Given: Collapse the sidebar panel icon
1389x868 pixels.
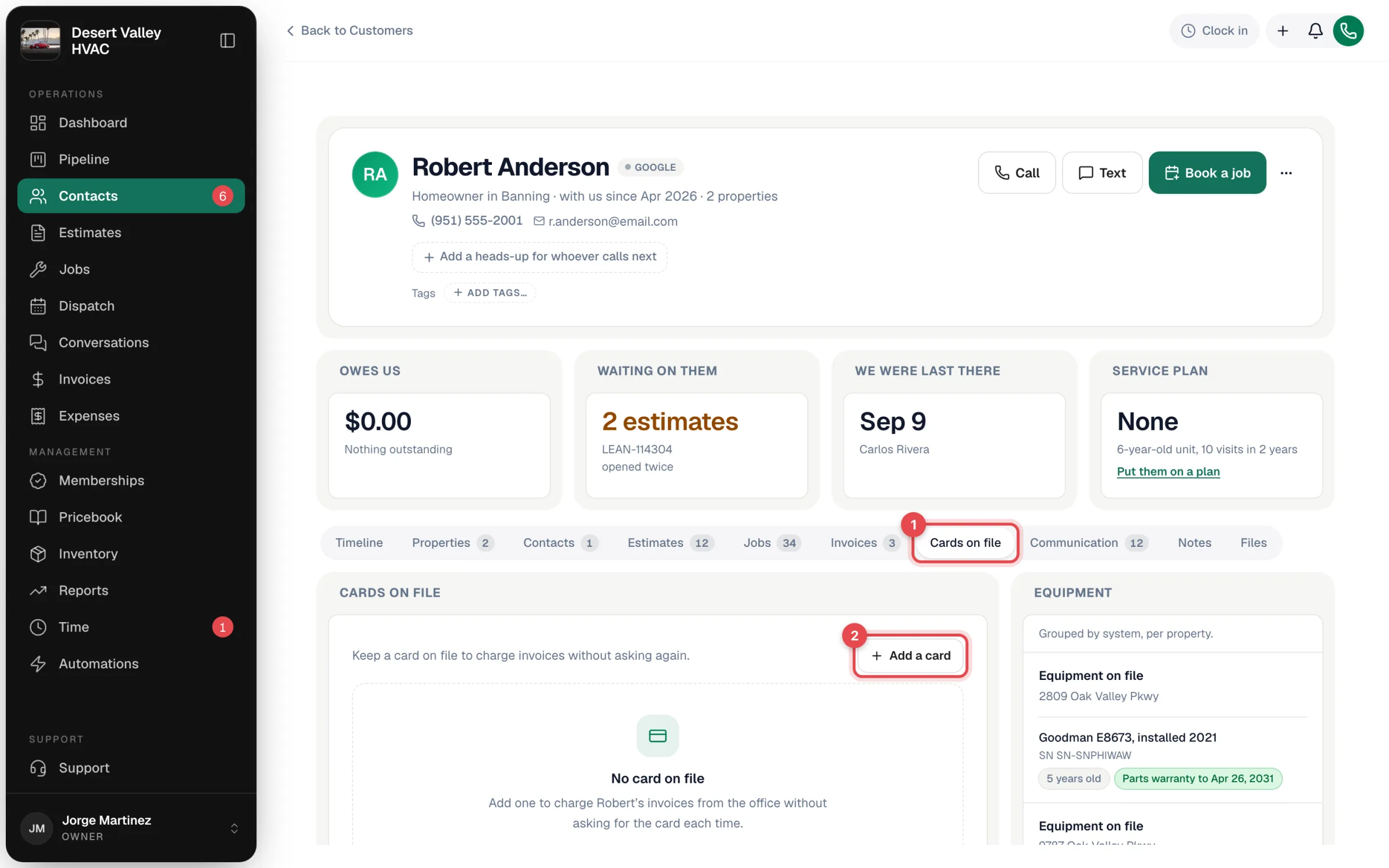Looking at the screenshot, I should point(227,41).
